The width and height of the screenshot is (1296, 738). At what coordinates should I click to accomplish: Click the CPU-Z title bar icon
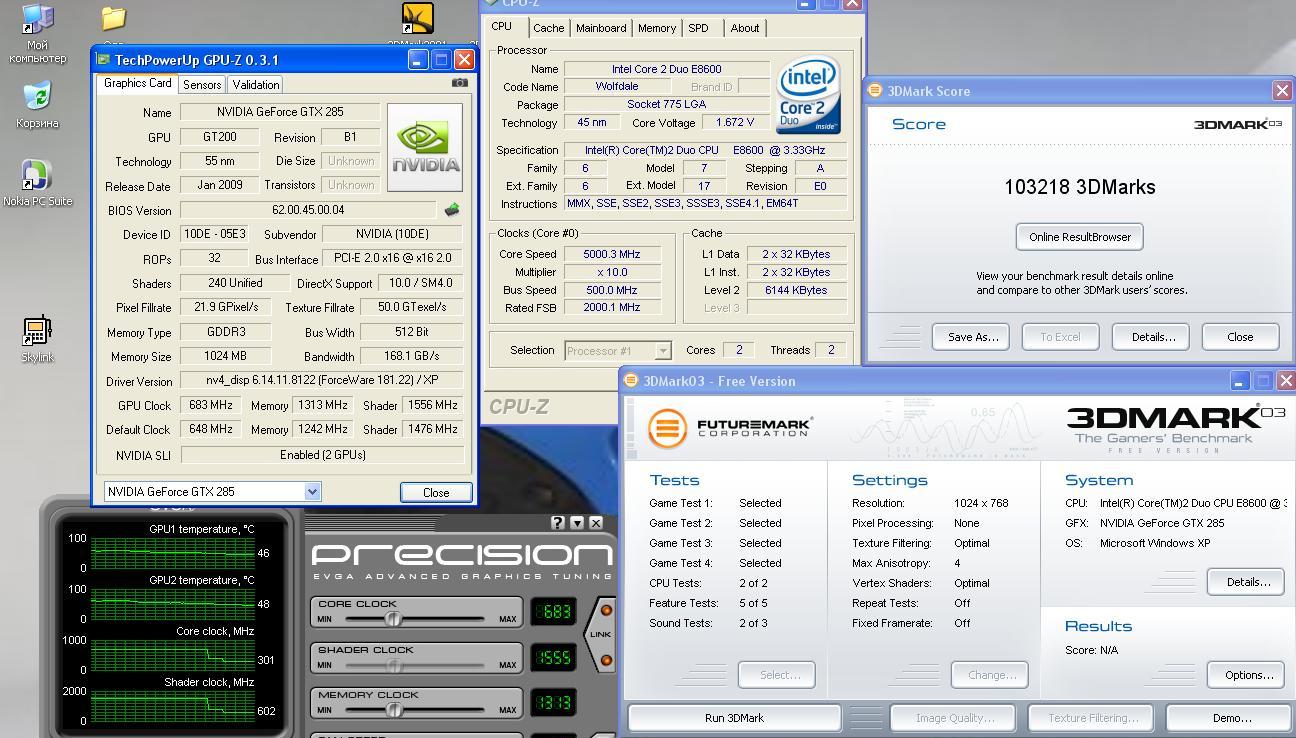(491, 3)
